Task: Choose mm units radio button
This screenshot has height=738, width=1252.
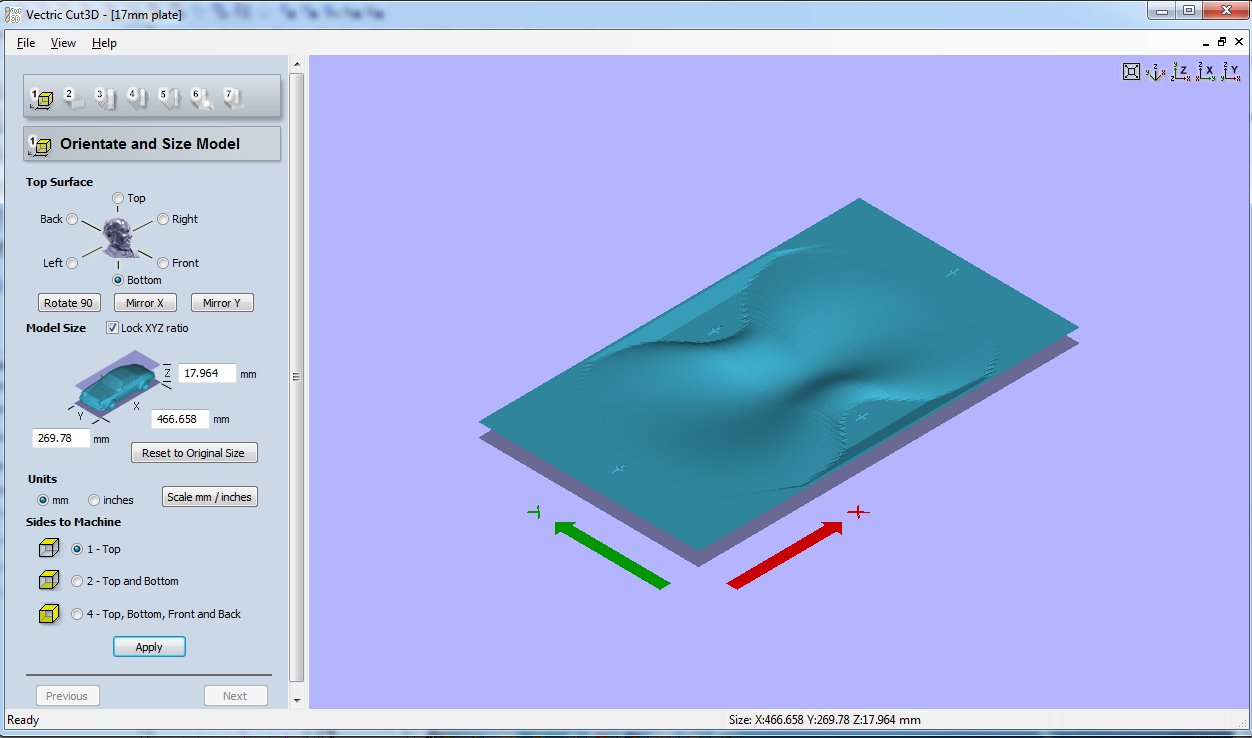Action: click(x=43, y=500)
